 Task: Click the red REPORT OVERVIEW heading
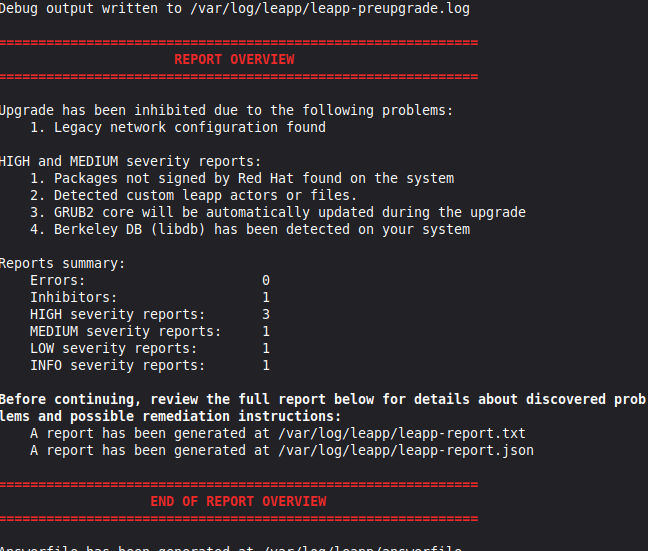tap(234, 59)
